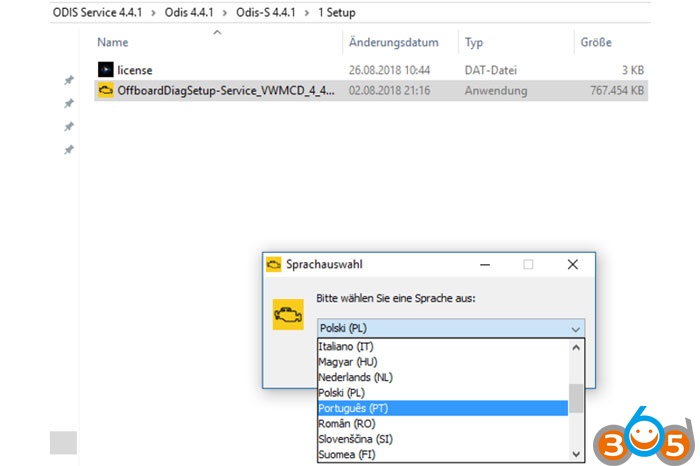Select Português (PT) from the list

click(353, 408)
